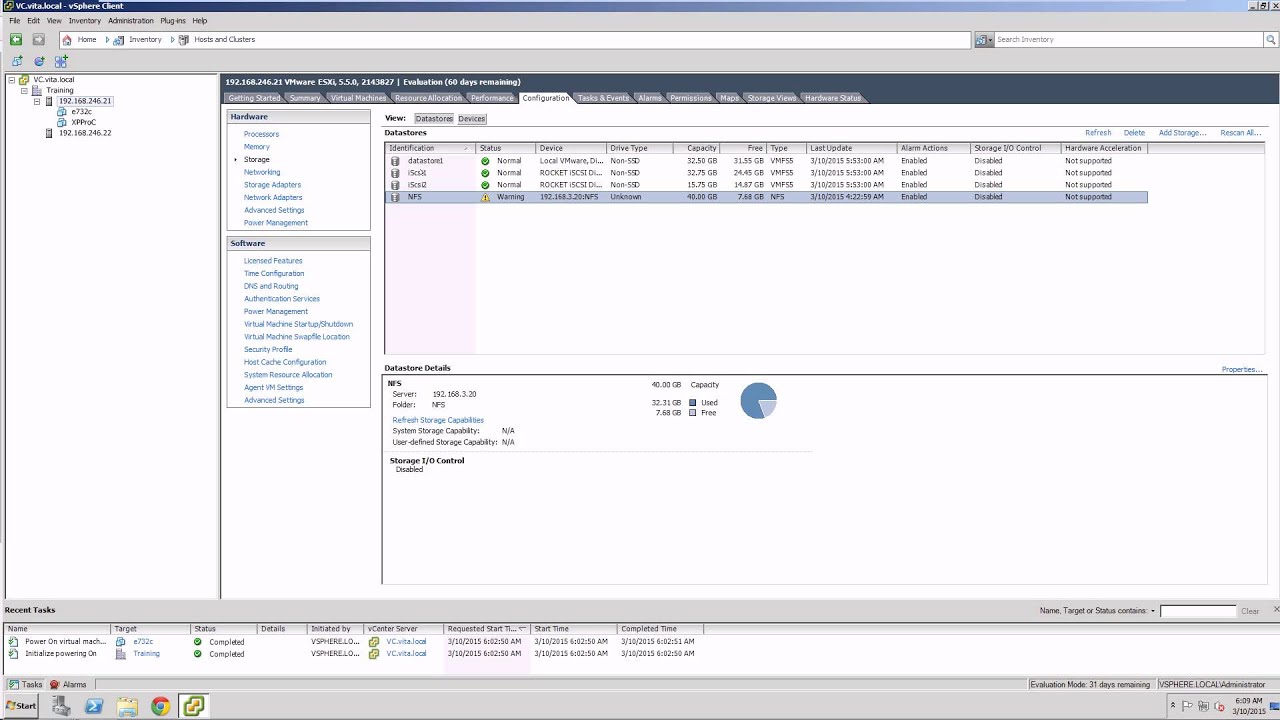Click the Identification column sort arrow
Screen dimensions: 1280x720
point(466,149)
